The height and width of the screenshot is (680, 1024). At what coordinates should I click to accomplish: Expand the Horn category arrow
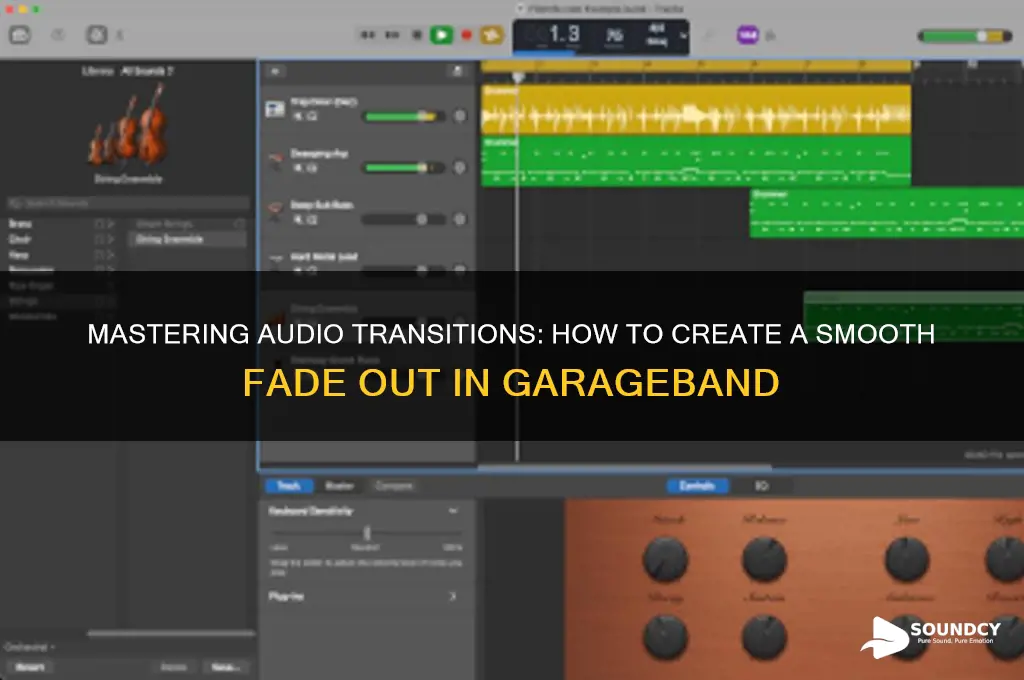(110, 255)
